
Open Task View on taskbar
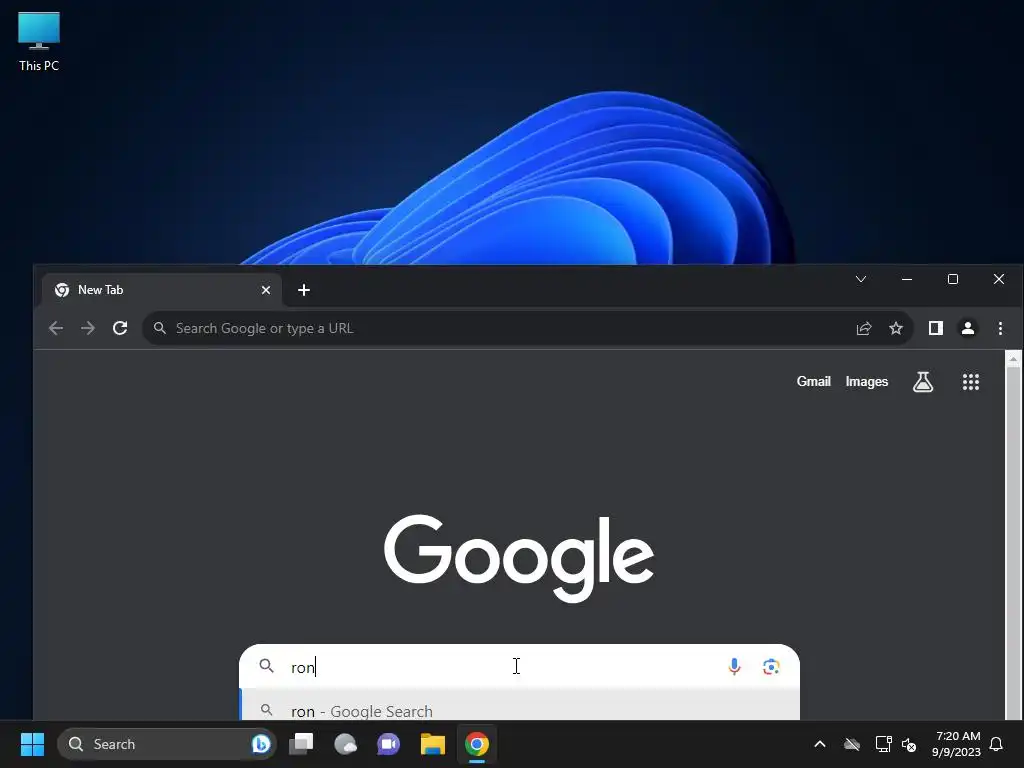point(301,744)
